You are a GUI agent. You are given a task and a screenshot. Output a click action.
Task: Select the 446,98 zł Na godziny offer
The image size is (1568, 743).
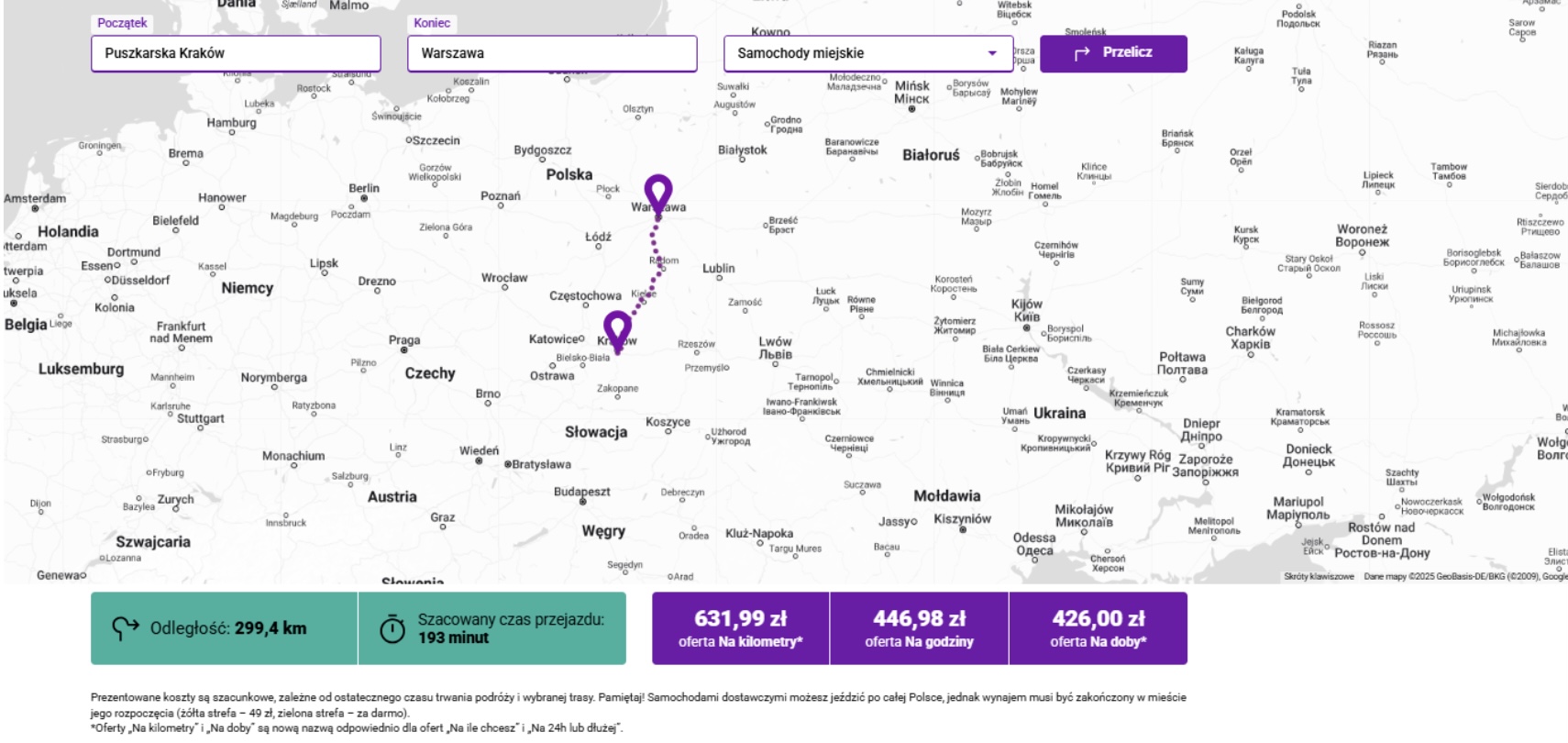coord(919,628)
